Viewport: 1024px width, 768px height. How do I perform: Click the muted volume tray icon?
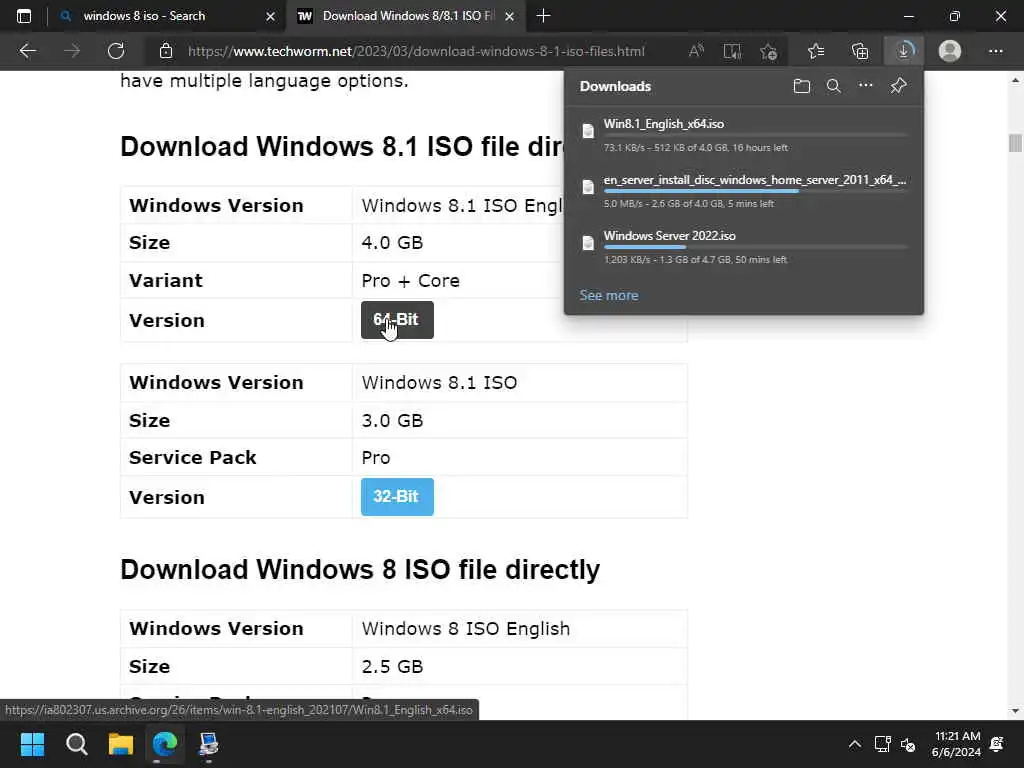coord(908,744)
